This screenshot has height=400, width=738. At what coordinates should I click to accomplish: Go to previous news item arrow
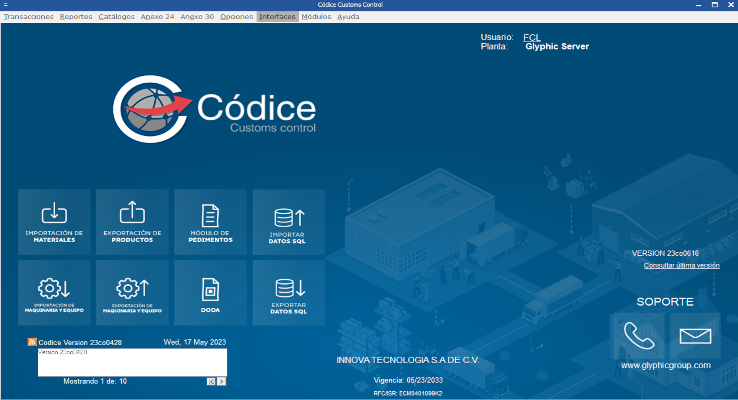click(211, 382)
